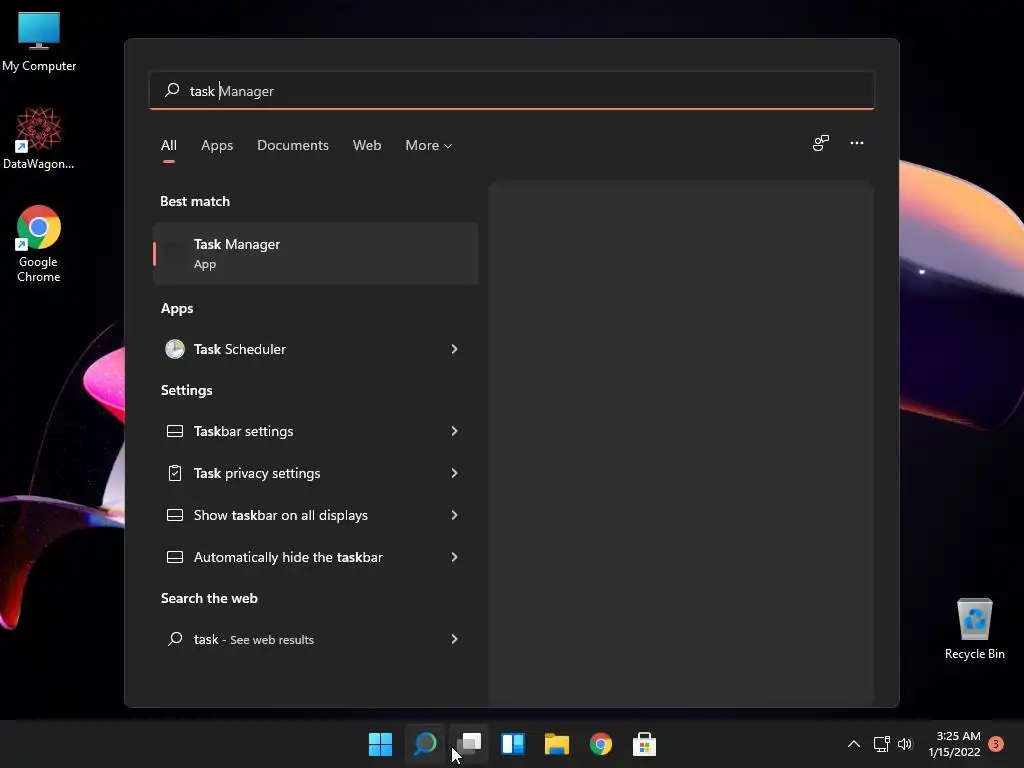
Task: Click the Search icon on the taskbar
Action: coord(425,744)
